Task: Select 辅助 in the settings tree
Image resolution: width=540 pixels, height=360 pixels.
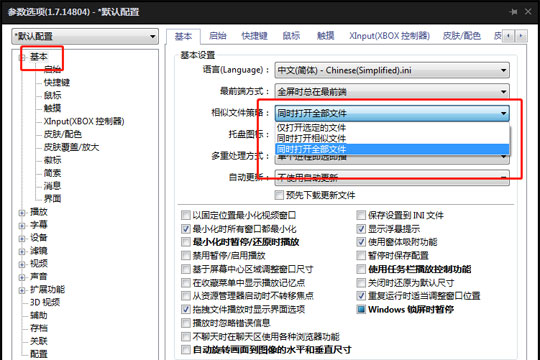Action: 39,315
